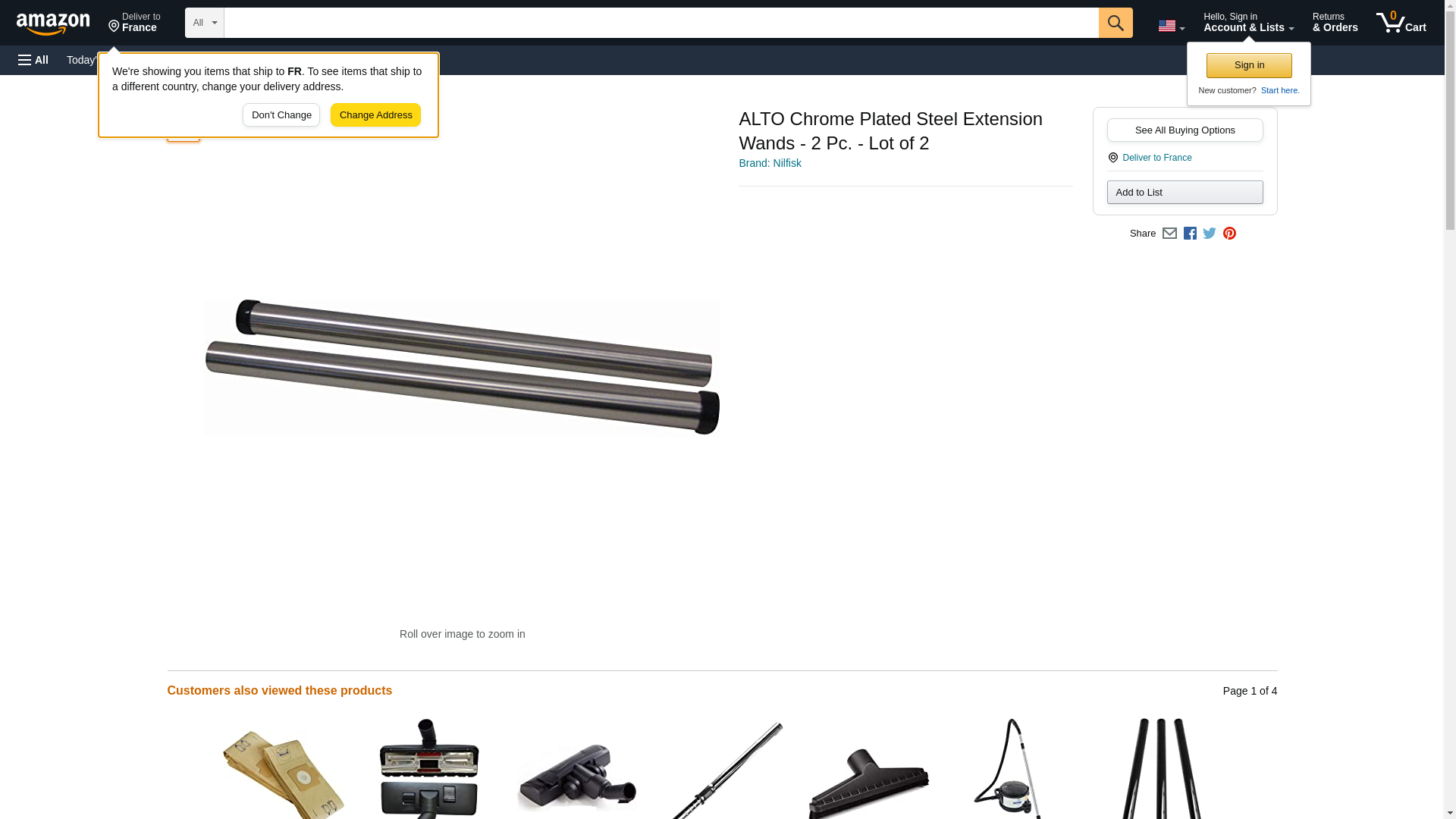
Task: Open the All hamburger menu
Action: coord(33,60)
